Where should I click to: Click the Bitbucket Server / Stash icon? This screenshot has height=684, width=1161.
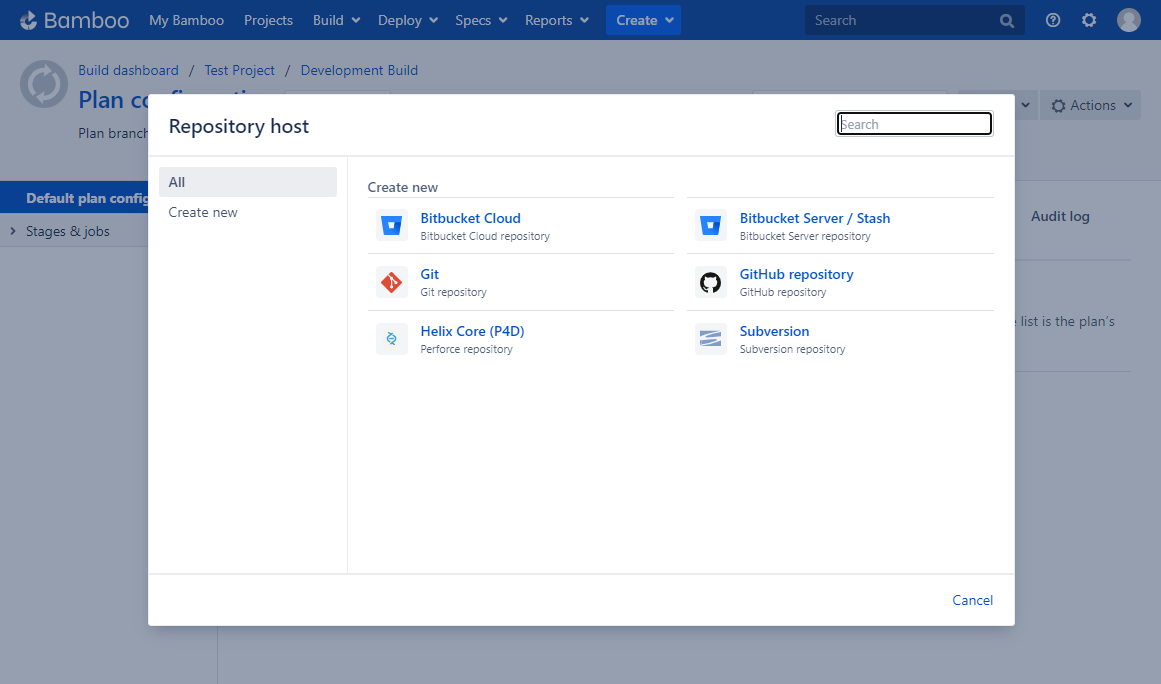711,226
